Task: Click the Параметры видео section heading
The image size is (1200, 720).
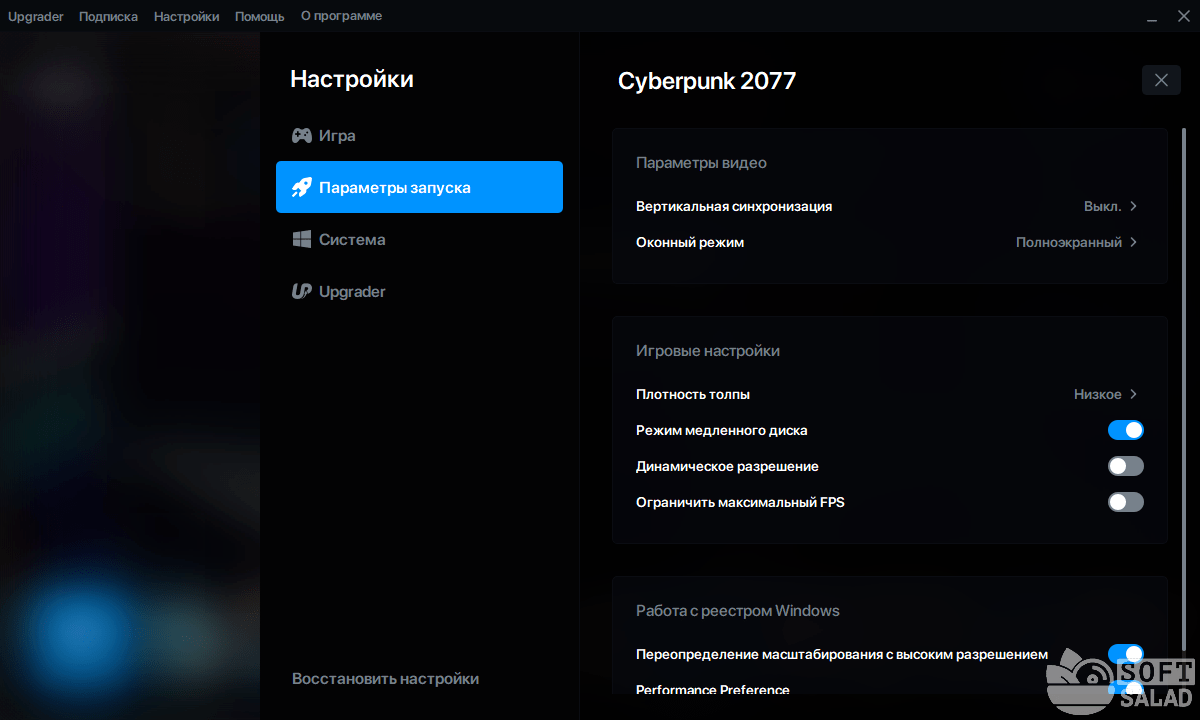Action: pyautogui.click(x=701, y=162)
